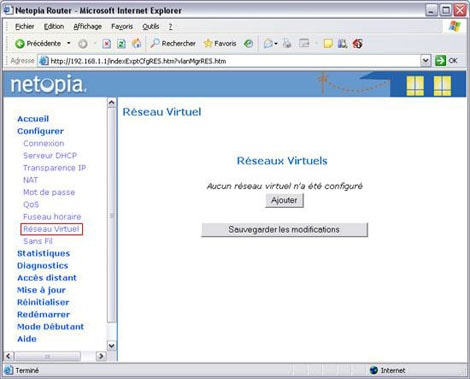Open Mise à jour page
The height and width of the screenshot is (379, 470).
pos(41,290)
